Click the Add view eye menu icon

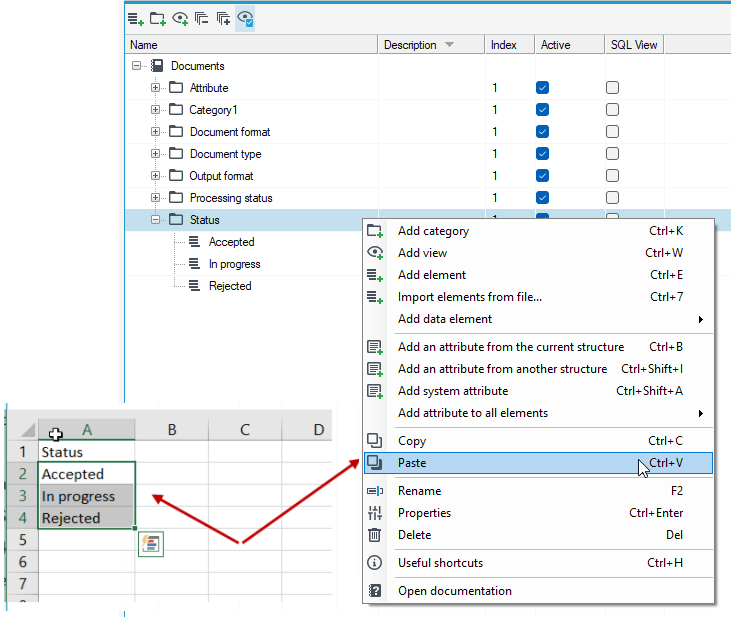tap(375, 253)
